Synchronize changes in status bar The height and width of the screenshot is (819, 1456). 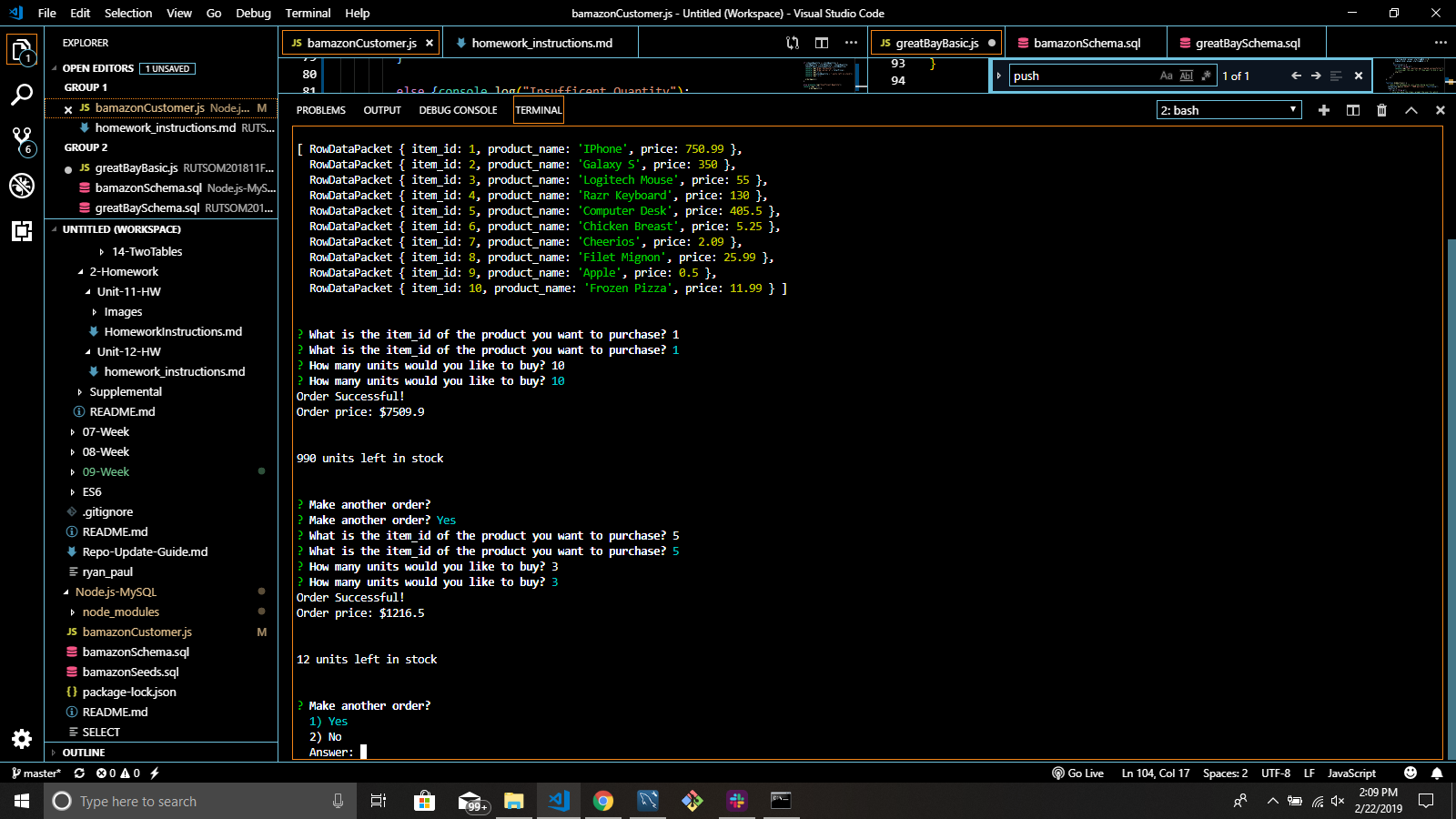79,773
